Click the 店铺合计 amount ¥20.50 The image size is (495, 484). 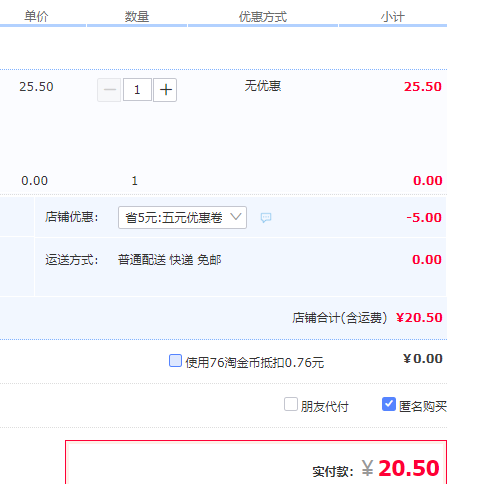pyautogui.click(x=419, y=318)
